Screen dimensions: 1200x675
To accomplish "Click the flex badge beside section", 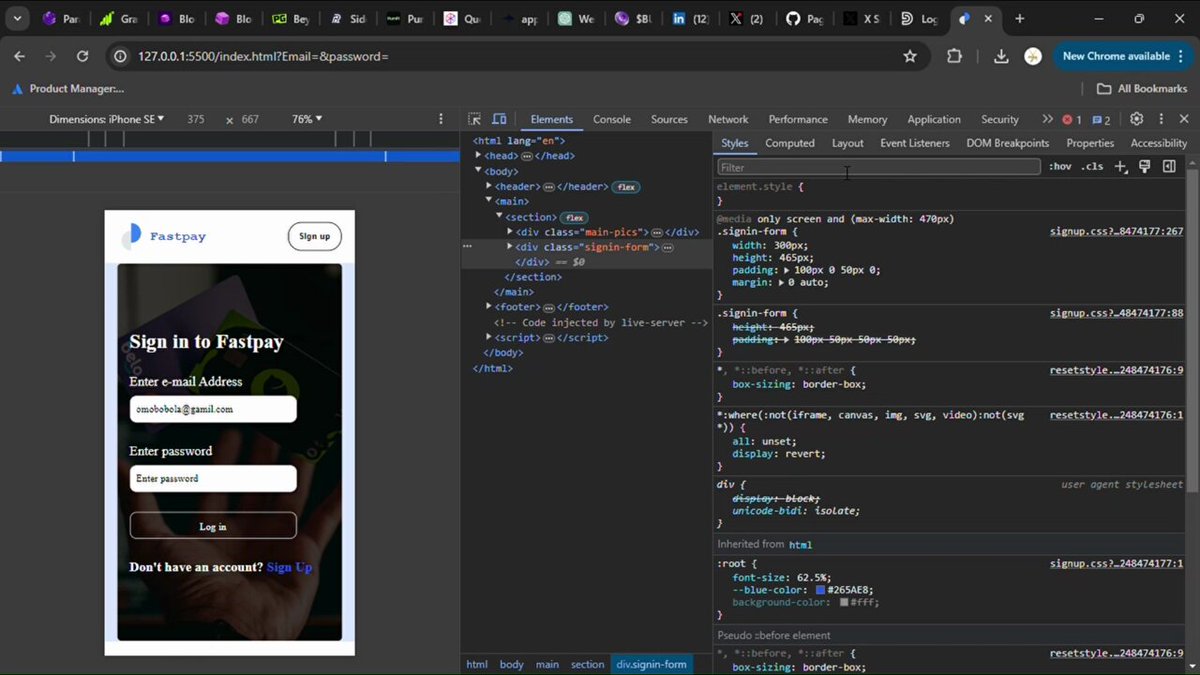I will coord(574,217).
